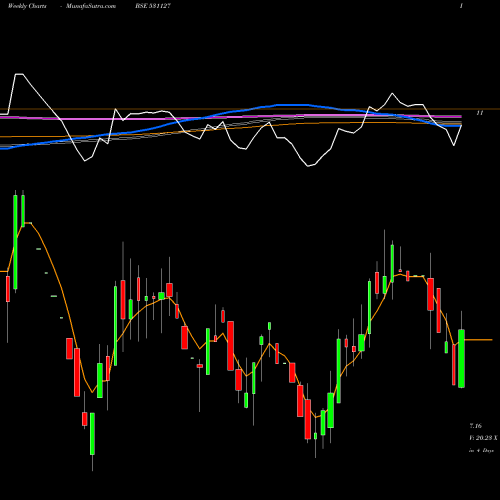Click the lowest green candlestick near chart bottom left

pos(92,434)
